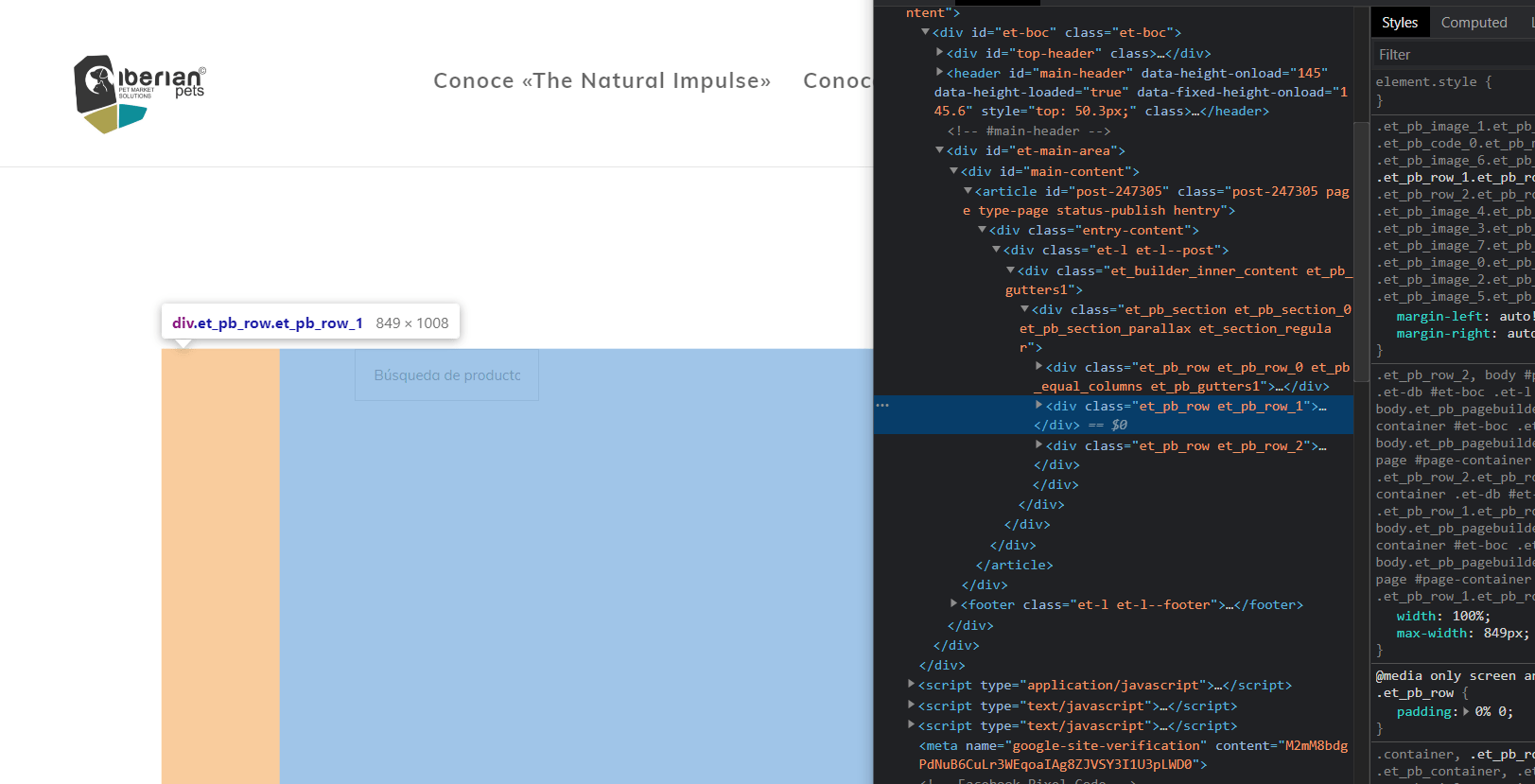Collapse the div class="et-l et-l--post" node

coord(996,250)
